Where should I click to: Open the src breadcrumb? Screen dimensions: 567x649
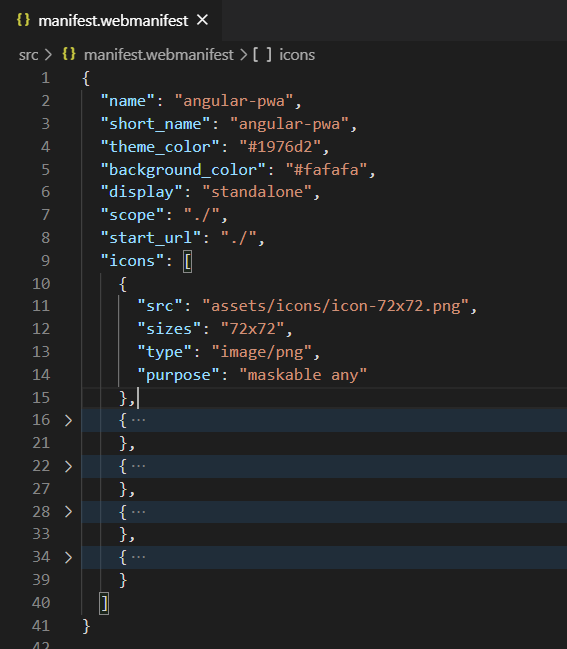coord(28,55)
